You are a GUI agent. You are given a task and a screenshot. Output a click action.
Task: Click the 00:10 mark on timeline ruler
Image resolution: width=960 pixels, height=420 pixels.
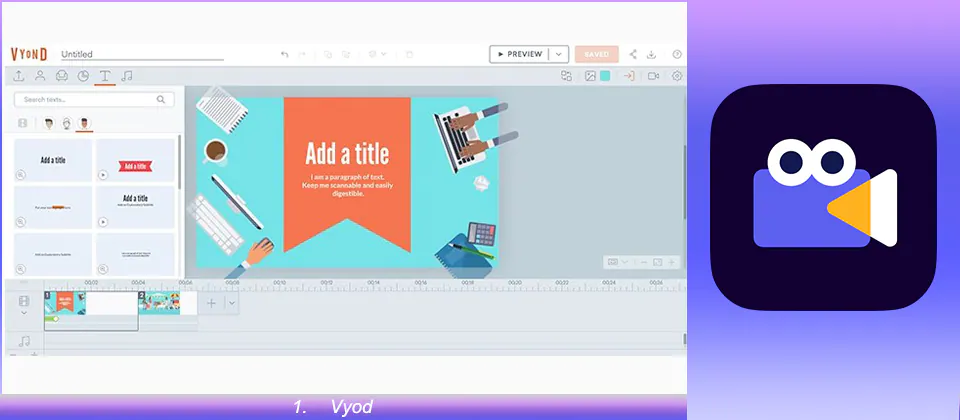[x=279, y=283]
